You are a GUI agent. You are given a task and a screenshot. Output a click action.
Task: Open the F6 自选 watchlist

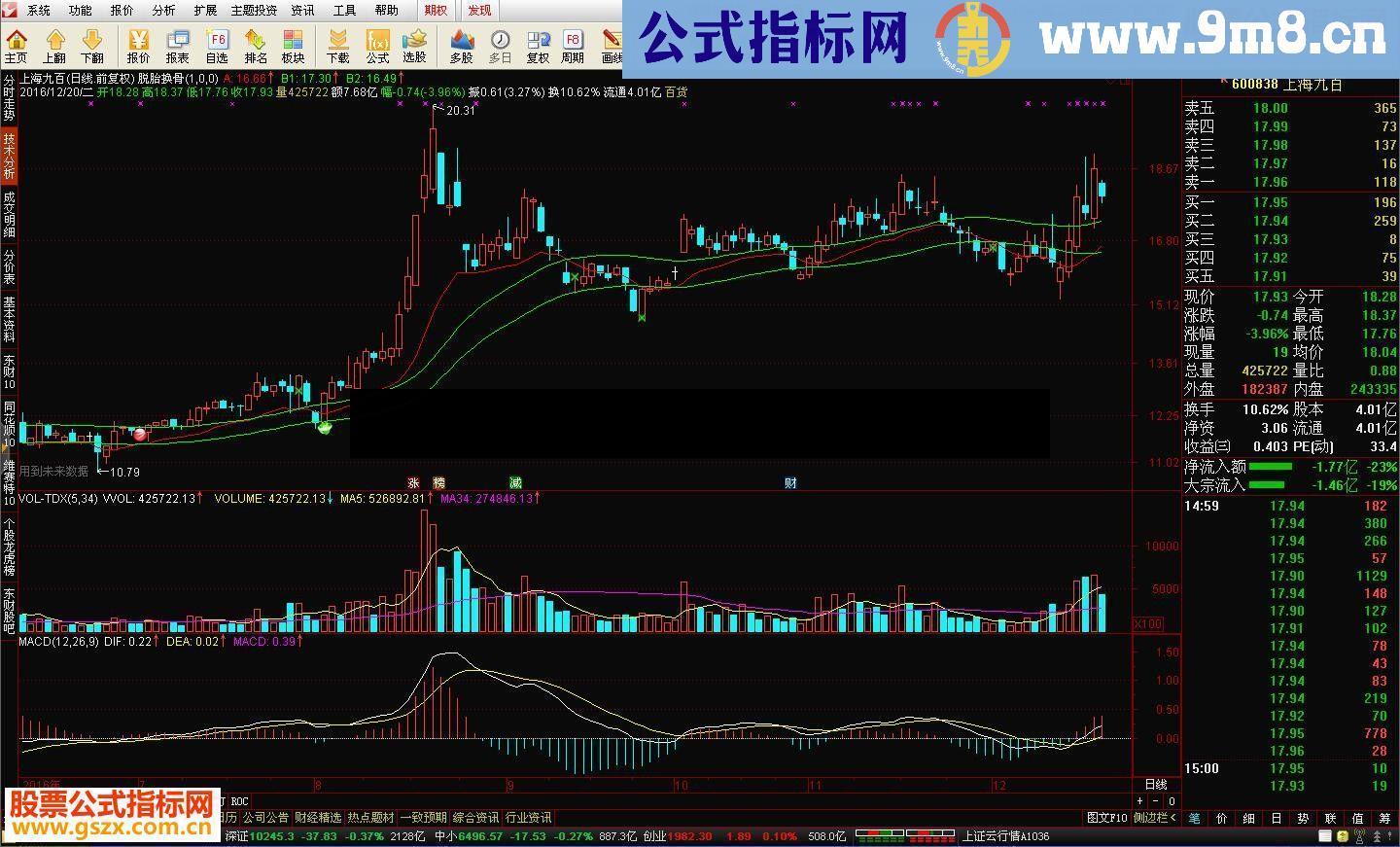(216, 43)
